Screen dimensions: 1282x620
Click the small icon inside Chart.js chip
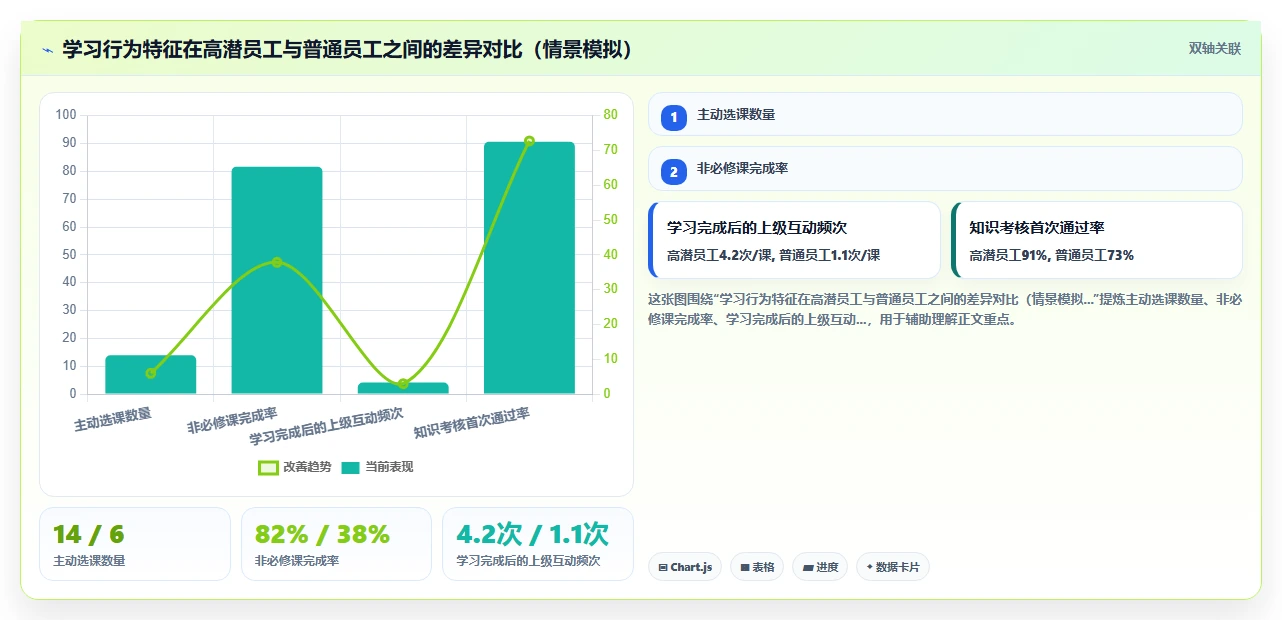[663, 568]
